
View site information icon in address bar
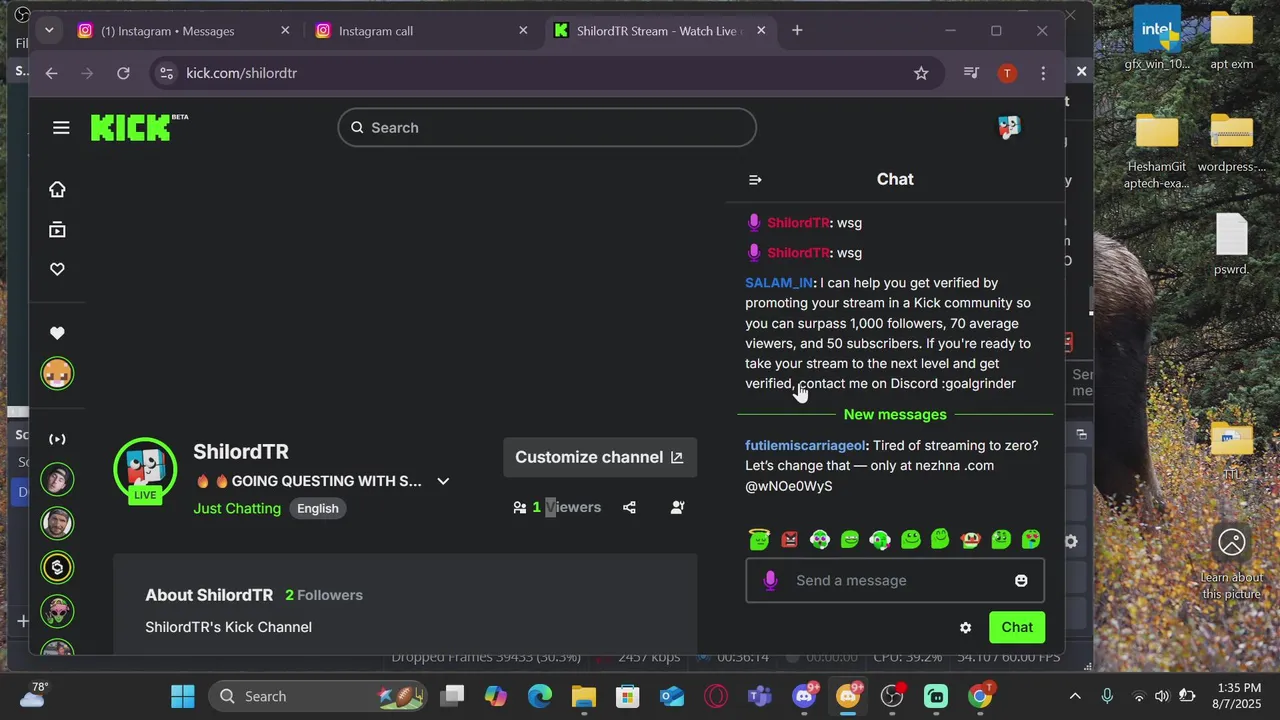click(x=167, y=73)
